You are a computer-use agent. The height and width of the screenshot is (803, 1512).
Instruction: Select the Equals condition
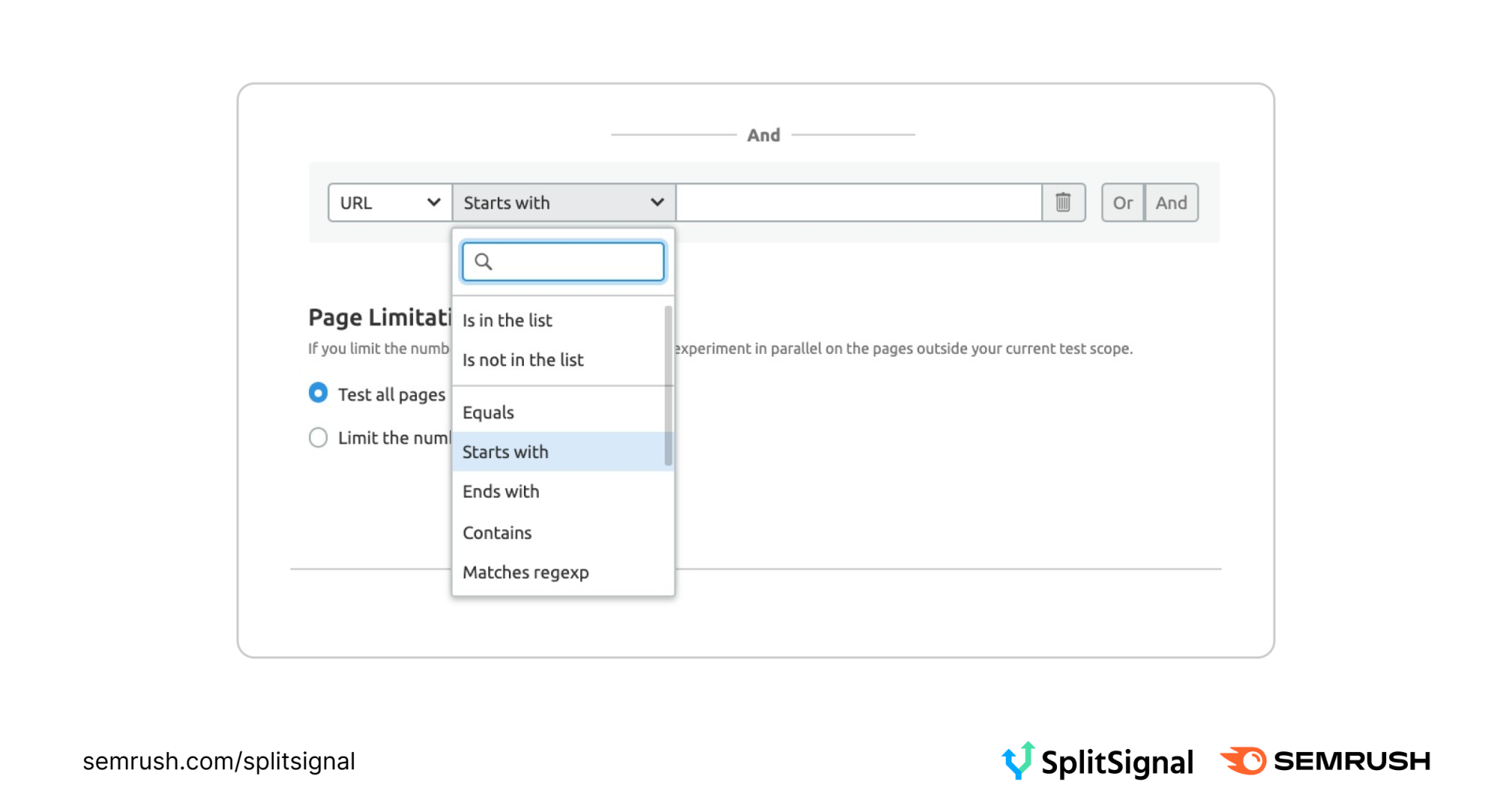coord(489,412)
